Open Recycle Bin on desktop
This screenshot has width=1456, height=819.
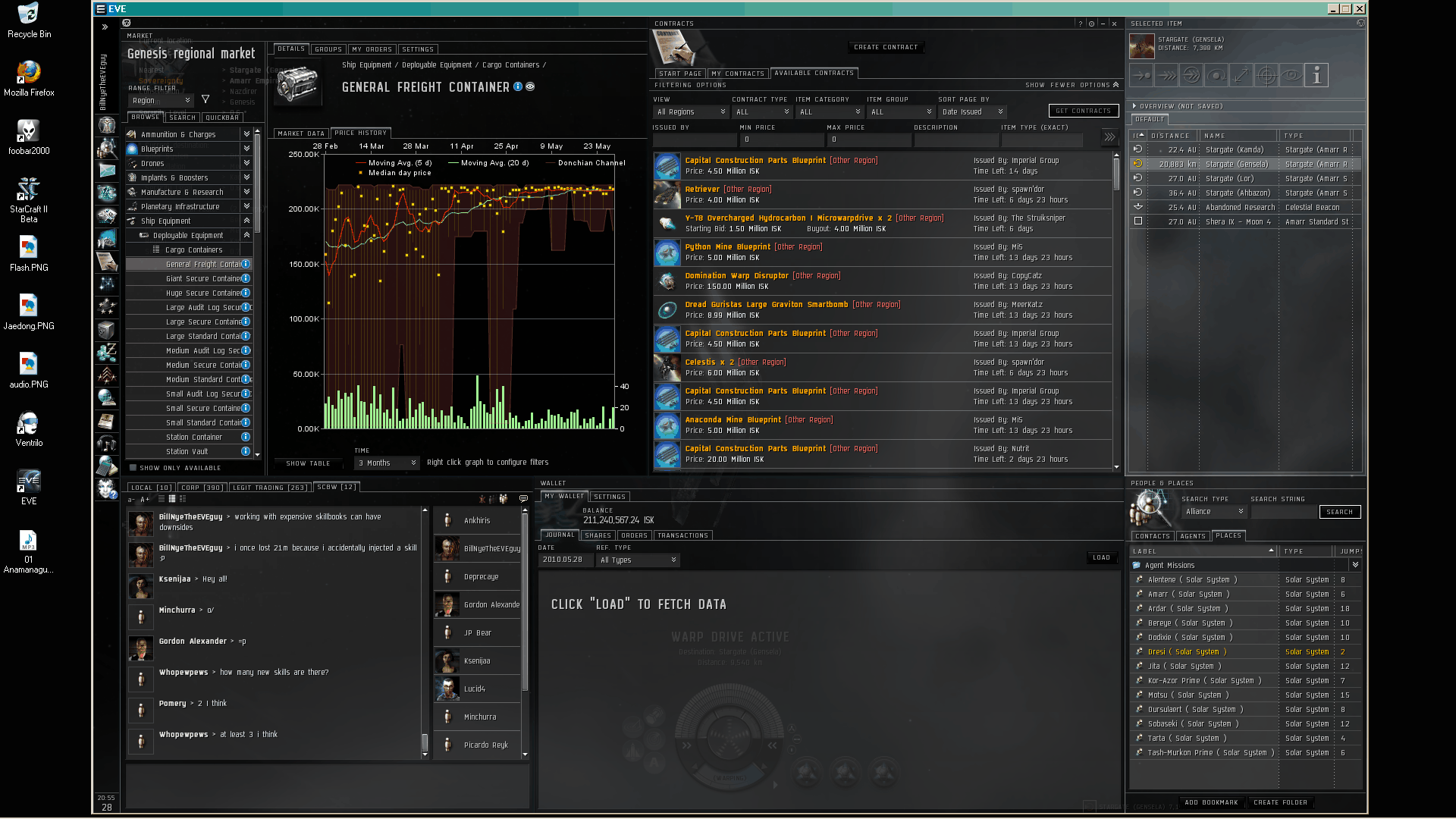[29, 20]
